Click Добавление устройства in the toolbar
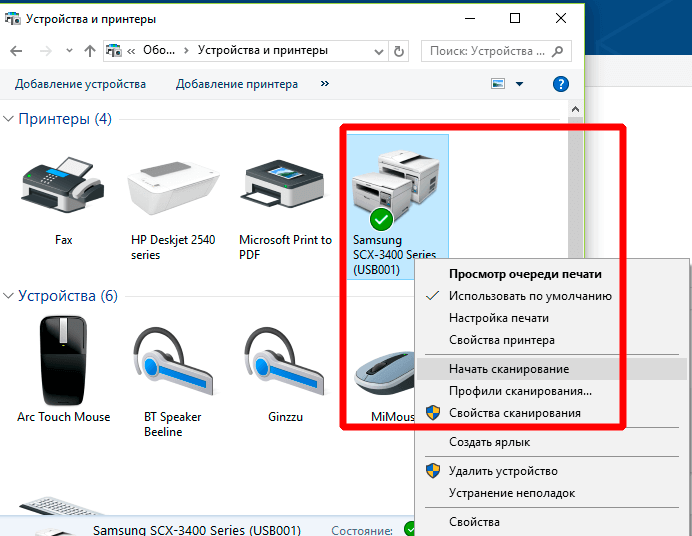The width and height of the screenshot is (692, 536). tap(80, 84)
